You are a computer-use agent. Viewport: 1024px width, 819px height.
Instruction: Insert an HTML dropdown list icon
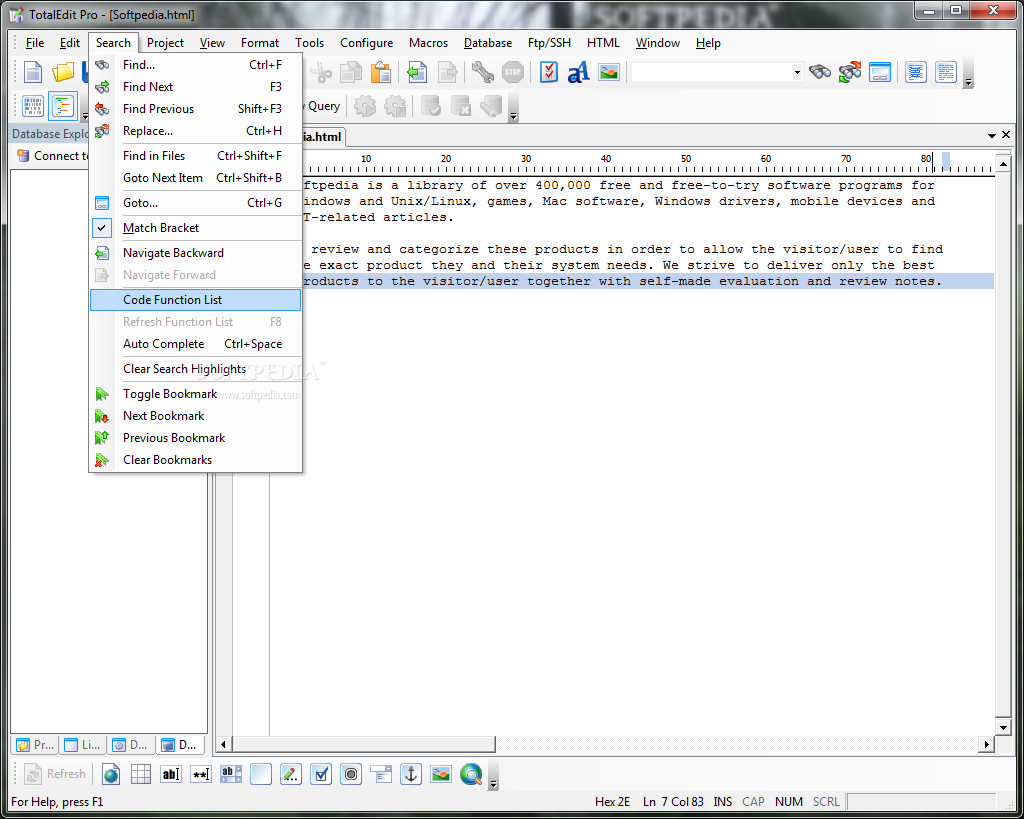pyautogui.click(x=381, y=774)
